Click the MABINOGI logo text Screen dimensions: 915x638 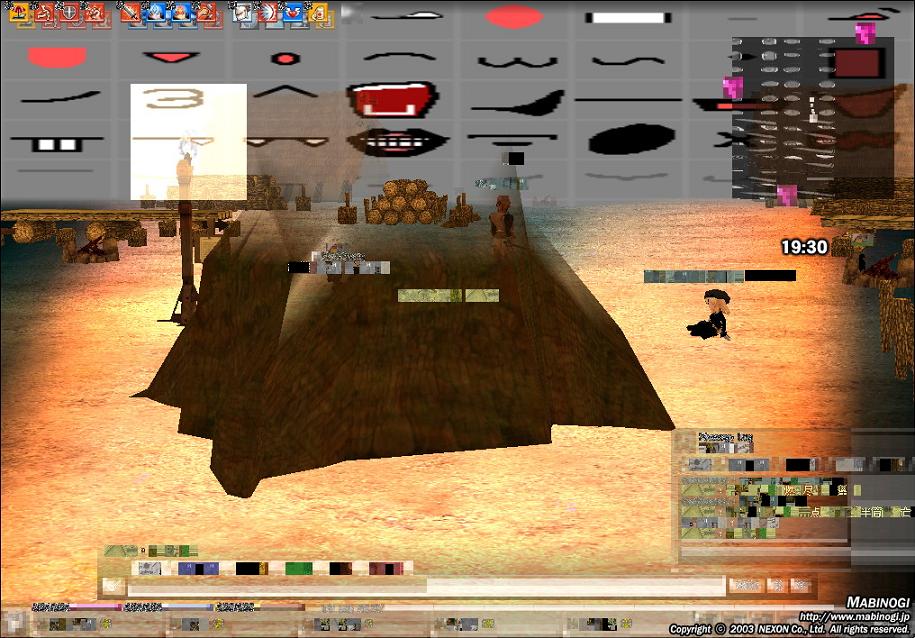[877, 602]
